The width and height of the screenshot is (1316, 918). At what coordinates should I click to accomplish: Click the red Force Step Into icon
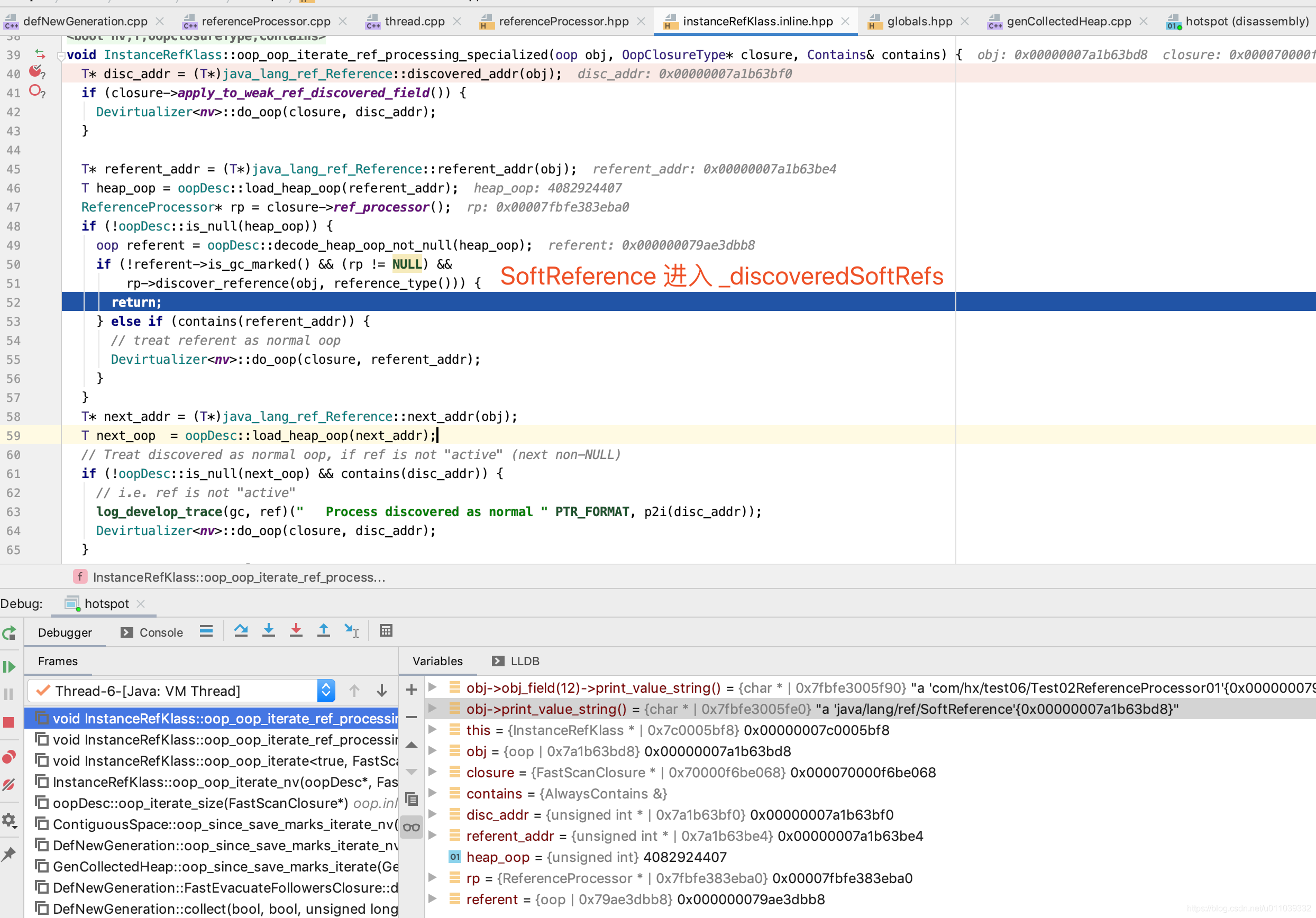(296, 631)
